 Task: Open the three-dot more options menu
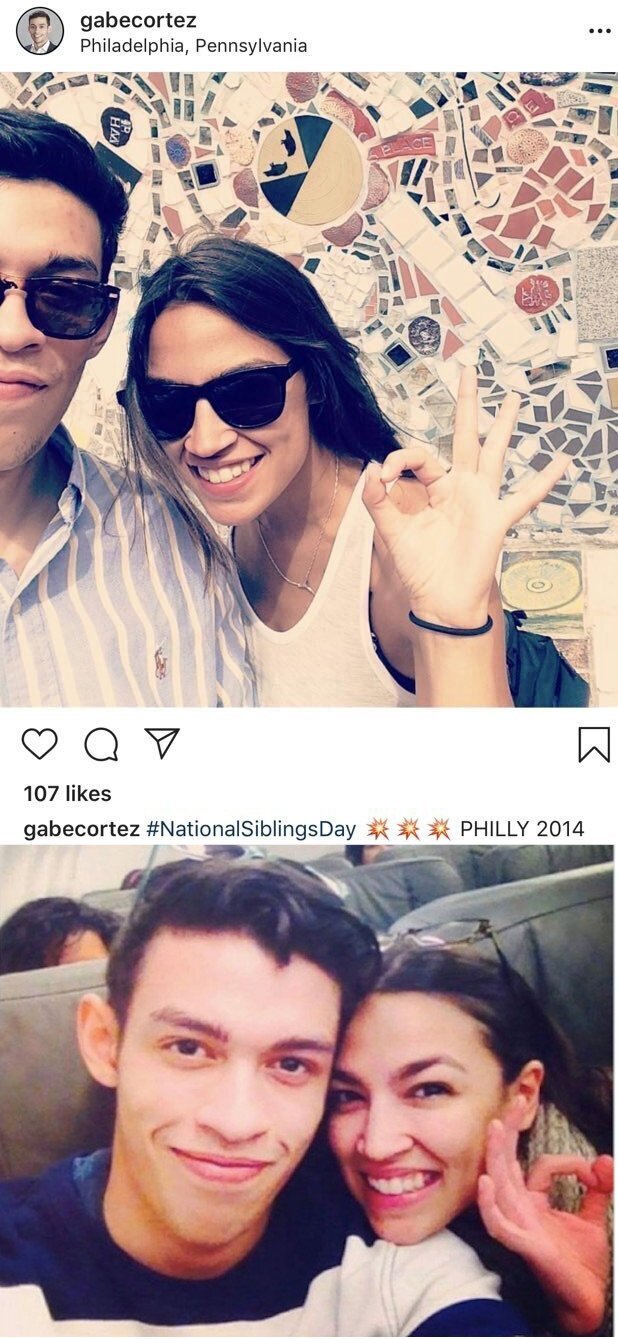coord(599,31)
